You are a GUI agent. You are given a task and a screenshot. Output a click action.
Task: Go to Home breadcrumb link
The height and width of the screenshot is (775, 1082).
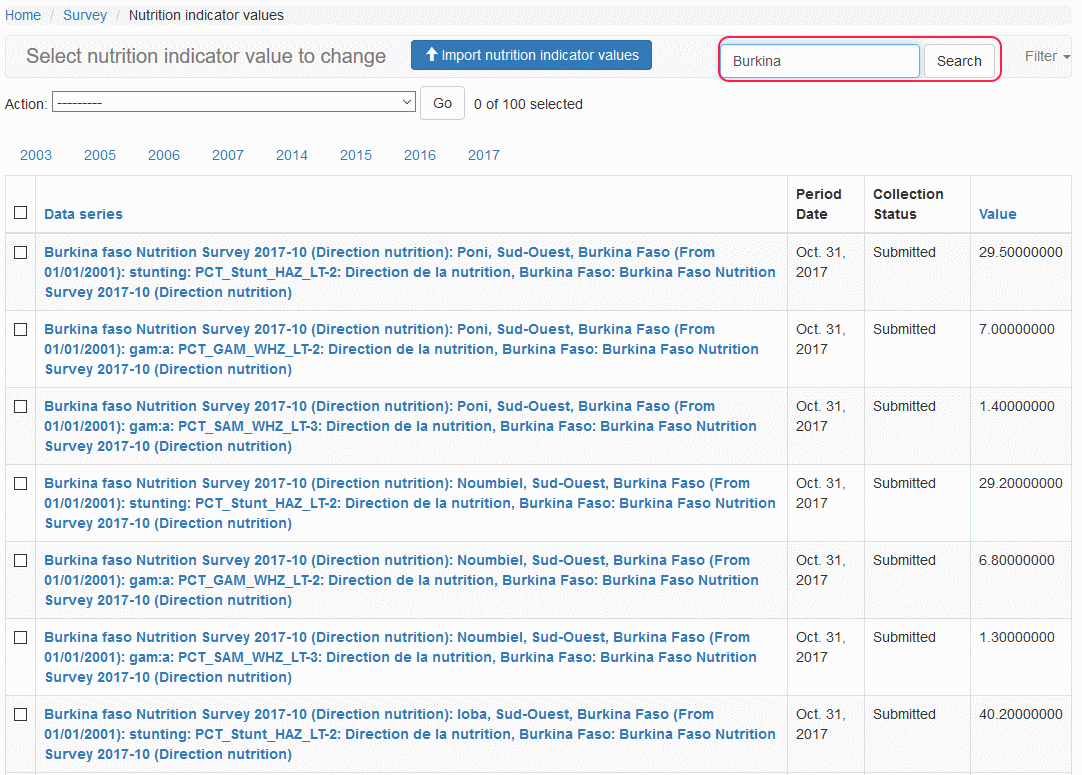click(23, 15)
